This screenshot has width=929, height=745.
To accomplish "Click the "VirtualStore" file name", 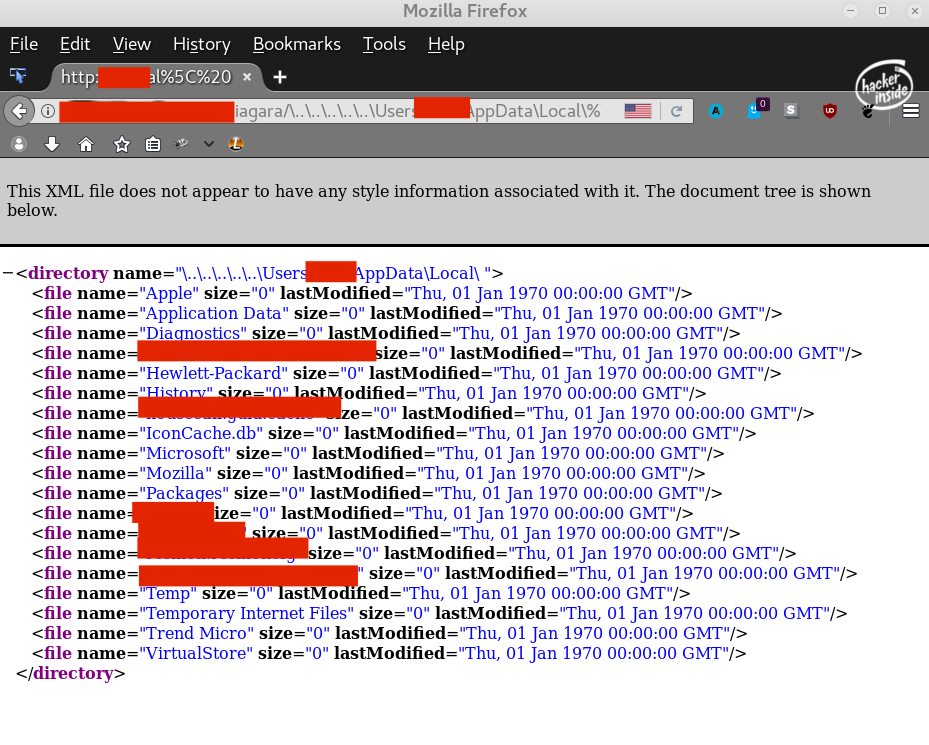I will 196,653.
